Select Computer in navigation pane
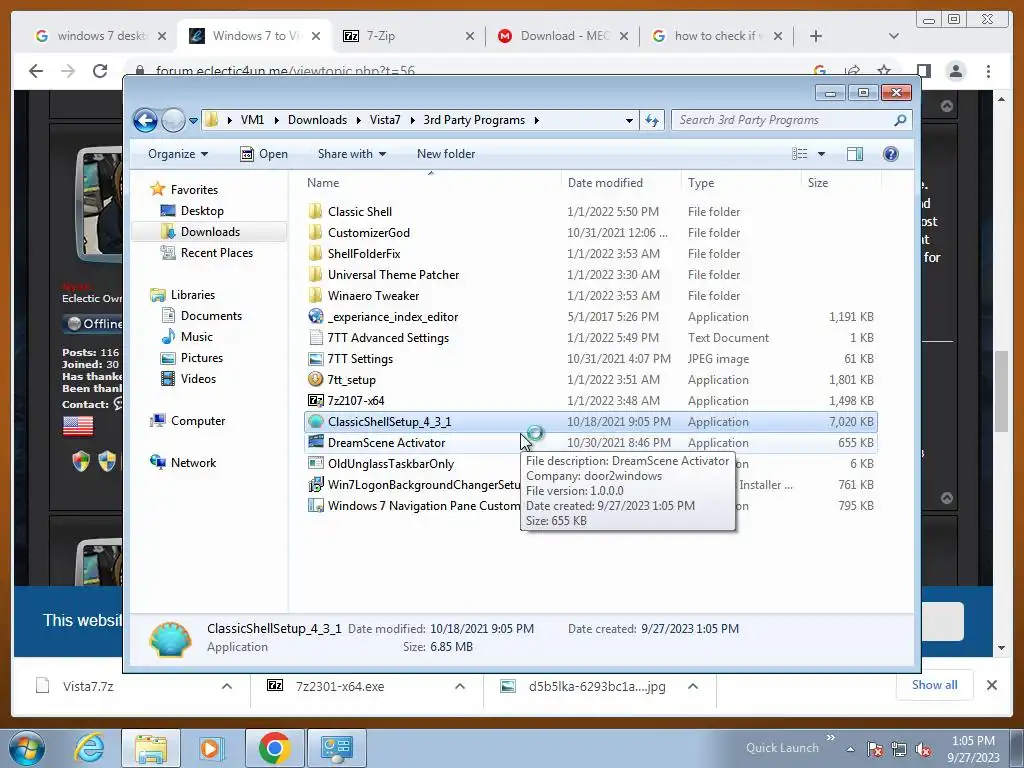 [x=197, y=421]
